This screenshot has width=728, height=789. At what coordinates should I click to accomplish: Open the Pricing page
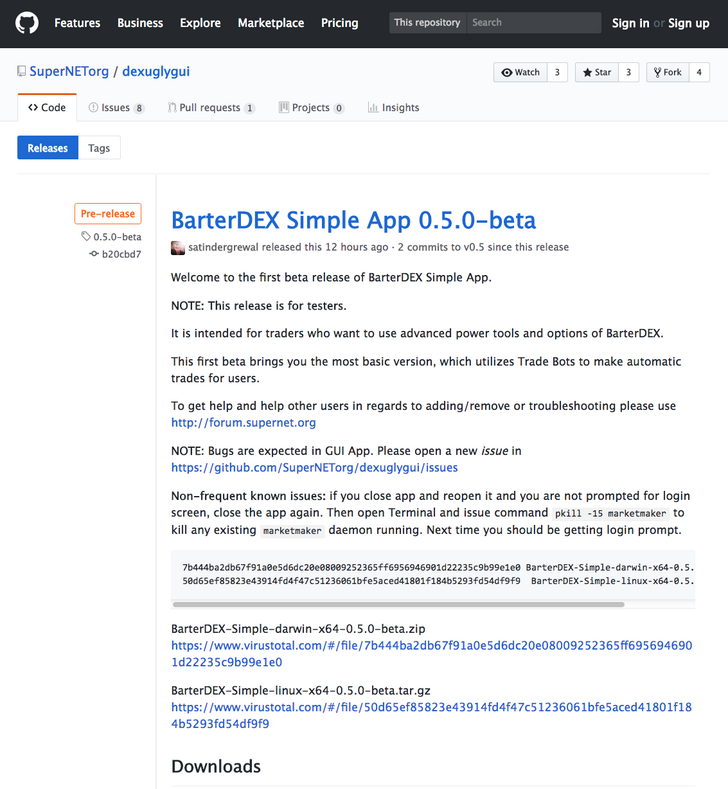[x=340, y=23]
